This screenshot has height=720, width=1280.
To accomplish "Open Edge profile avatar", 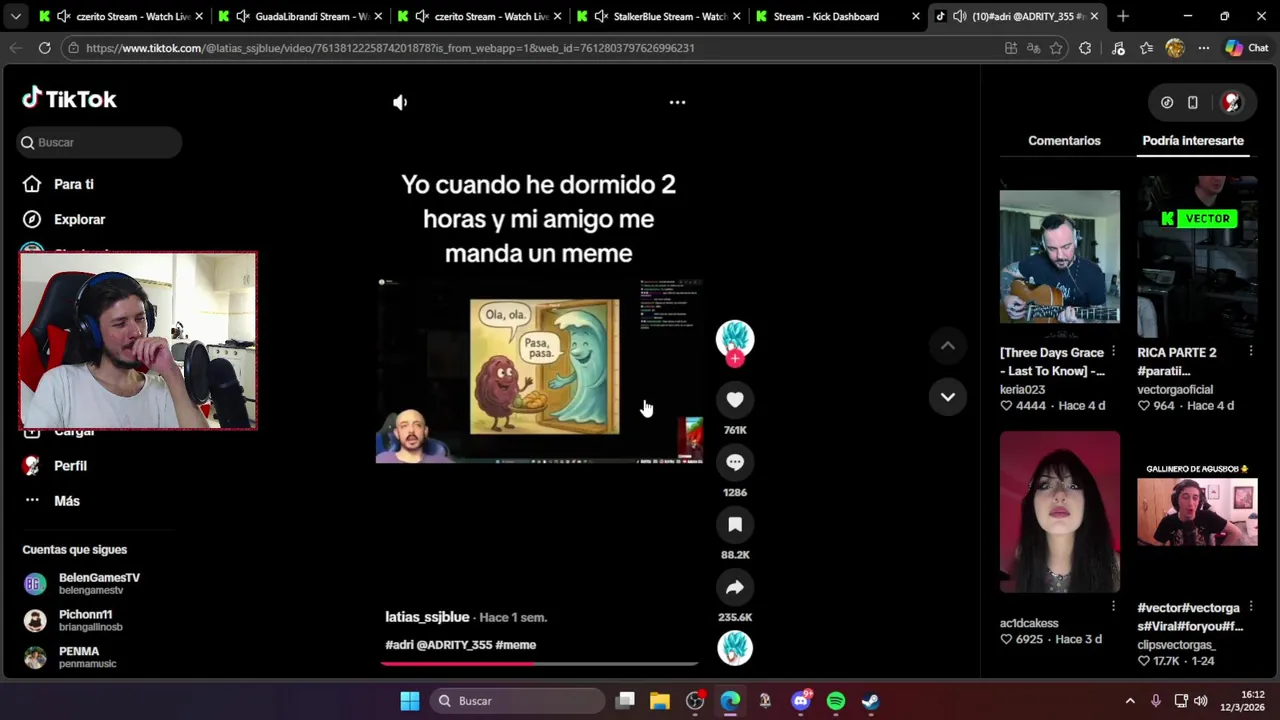I will pyautogui.click(x=1175, y=48).
